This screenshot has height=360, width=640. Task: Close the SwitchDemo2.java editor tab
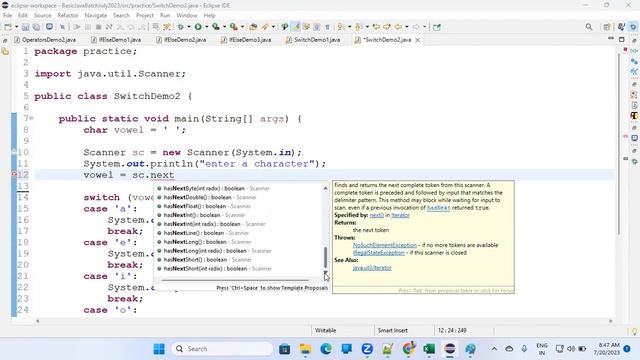pos(418,40)
